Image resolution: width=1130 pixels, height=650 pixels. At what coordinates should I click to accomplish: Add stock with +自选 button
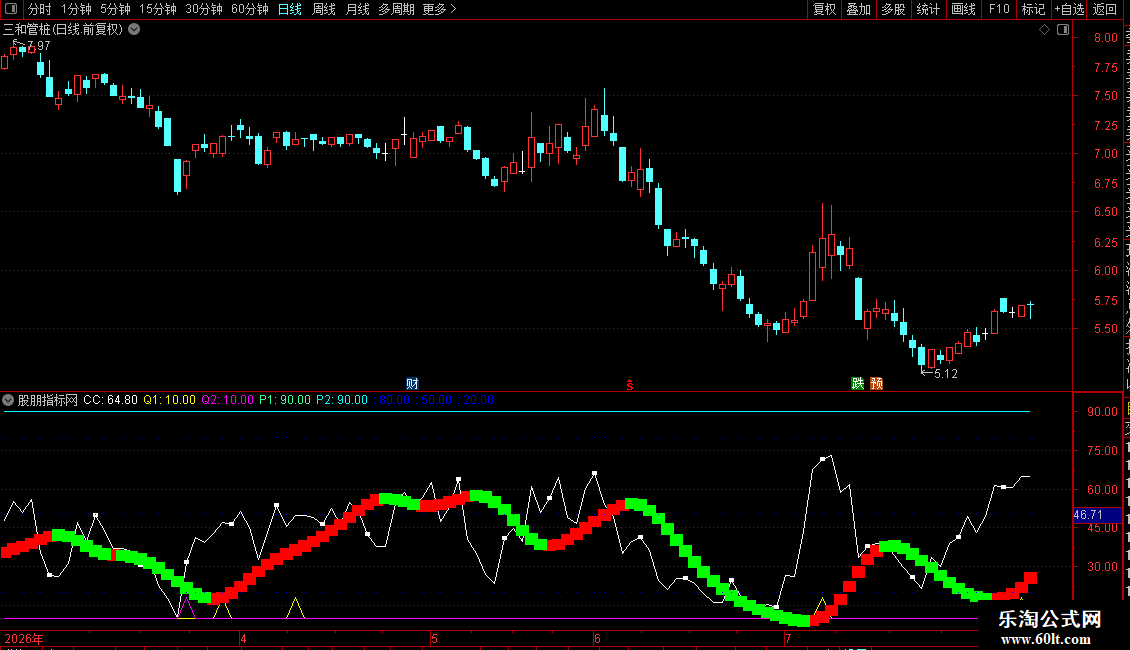tap(1069, 9)
